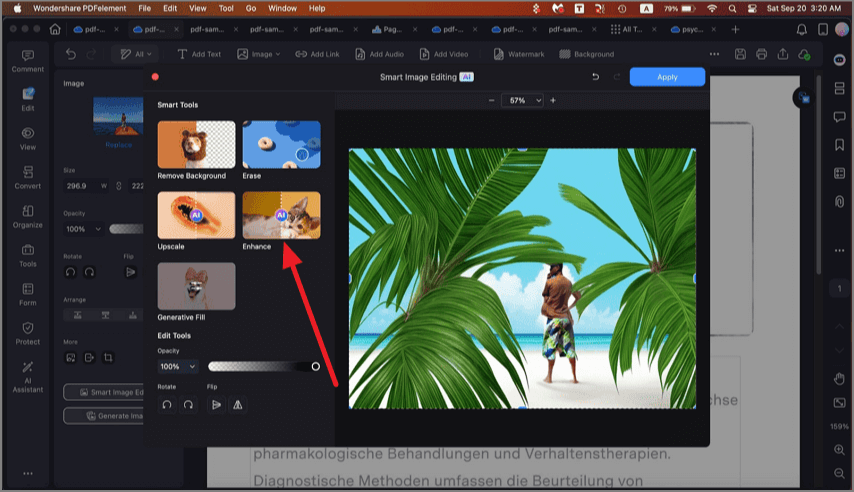The height and width of the screenshot is (492, 854).
Task: Click Add Link in the toolbar
Action: pyautogui.click(x=317, y=54)
